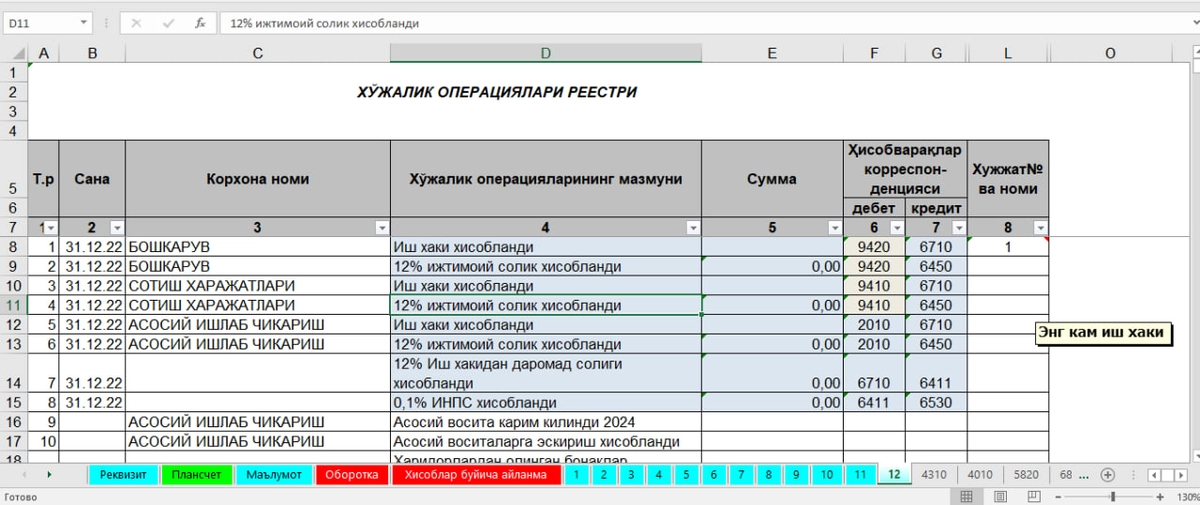This screenshot has height=505, width=1200.
Task: Select row 11 header
Action: click(14, 305)
